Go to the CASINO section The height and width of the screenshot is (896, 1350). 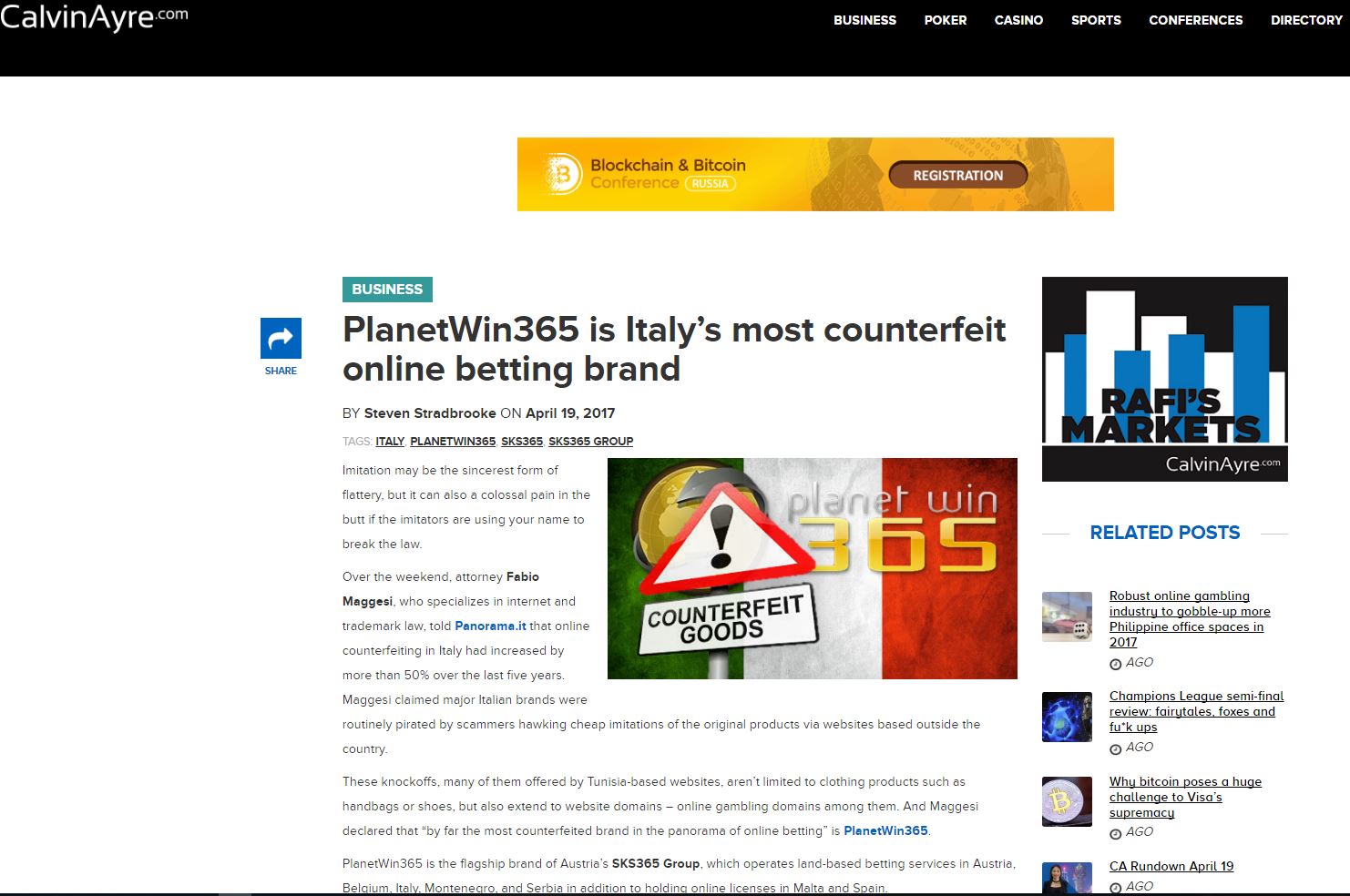tap(1018, 20)
